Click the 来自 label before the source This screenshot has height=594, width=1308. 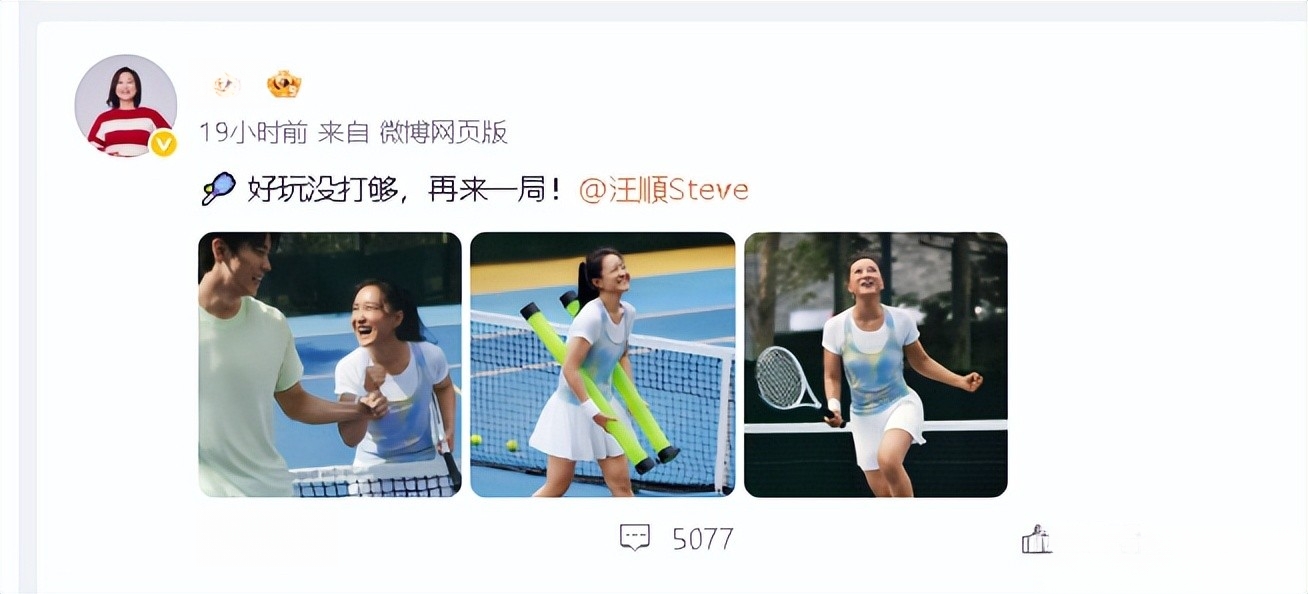click(344, 132)
